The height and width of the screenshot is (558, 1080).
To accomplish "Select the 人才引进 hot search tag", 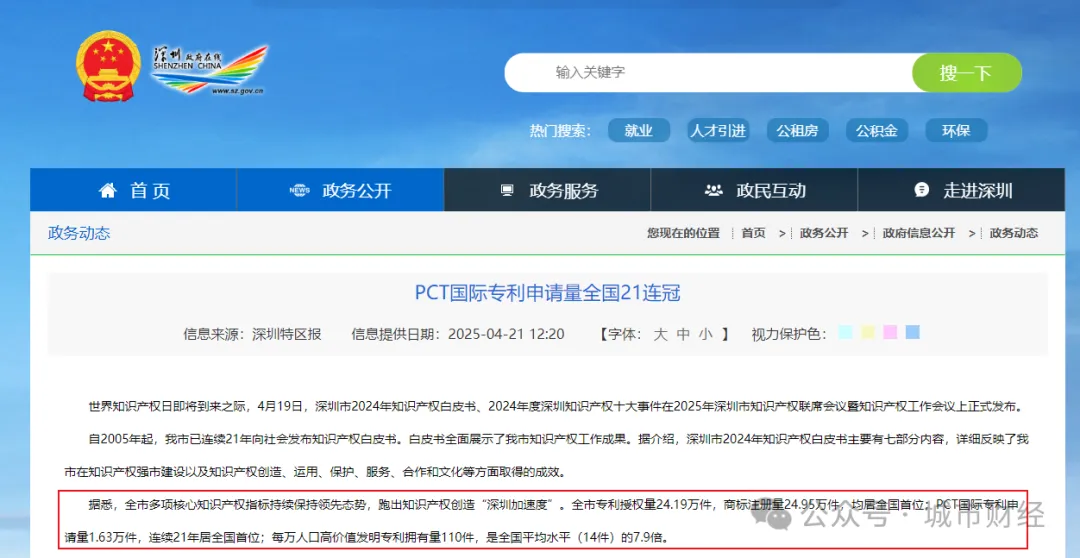I will point(718,130).
